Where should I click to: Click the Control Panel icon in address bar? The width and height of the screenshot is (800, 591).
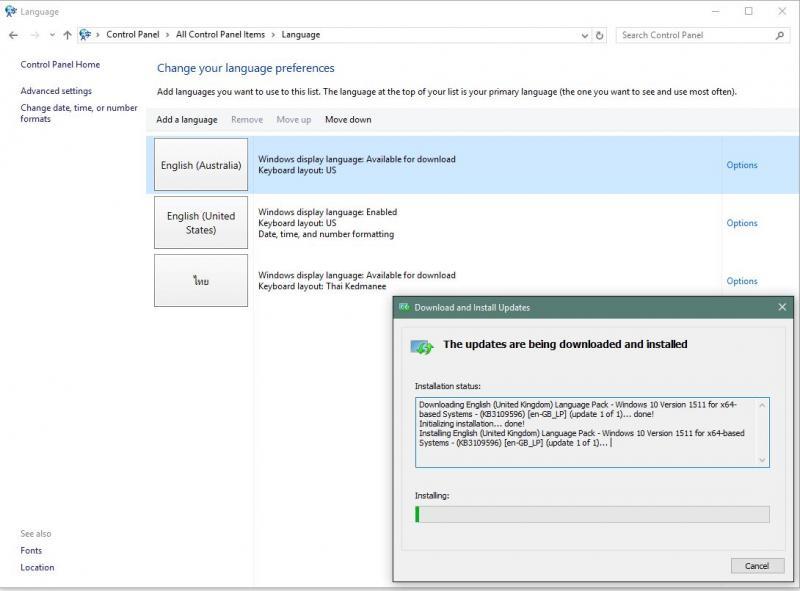pyautogui.click(x=85, y=35)
